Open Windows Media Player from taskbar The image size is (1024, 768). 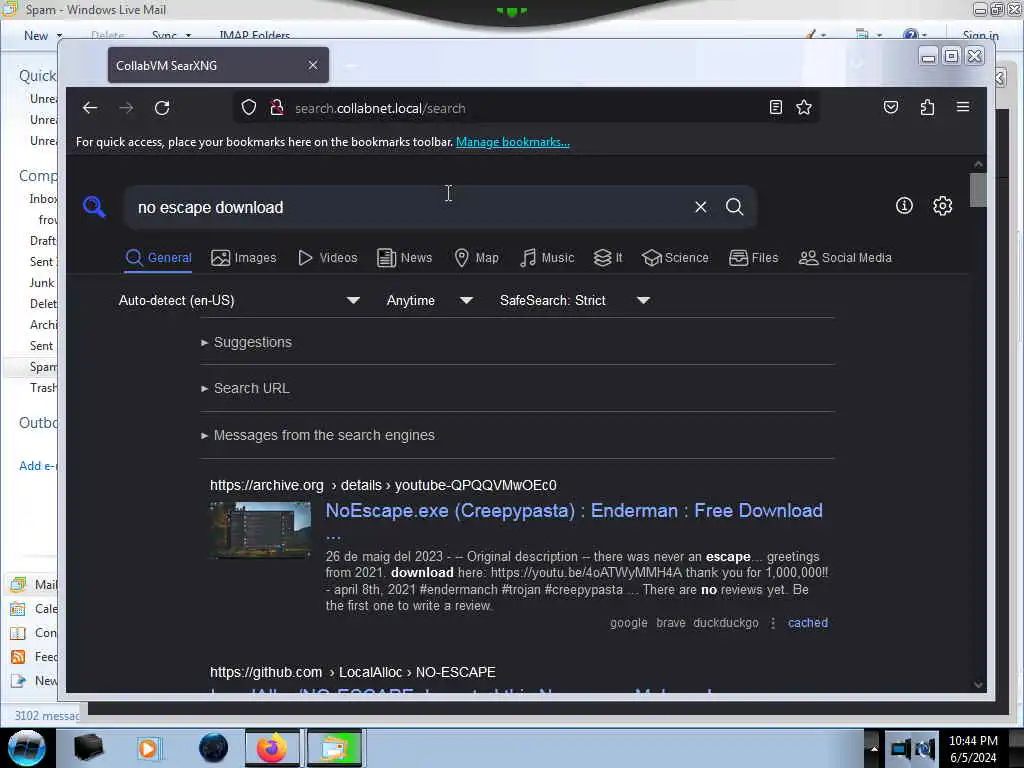pyautogui.click(x=148, y=748)
